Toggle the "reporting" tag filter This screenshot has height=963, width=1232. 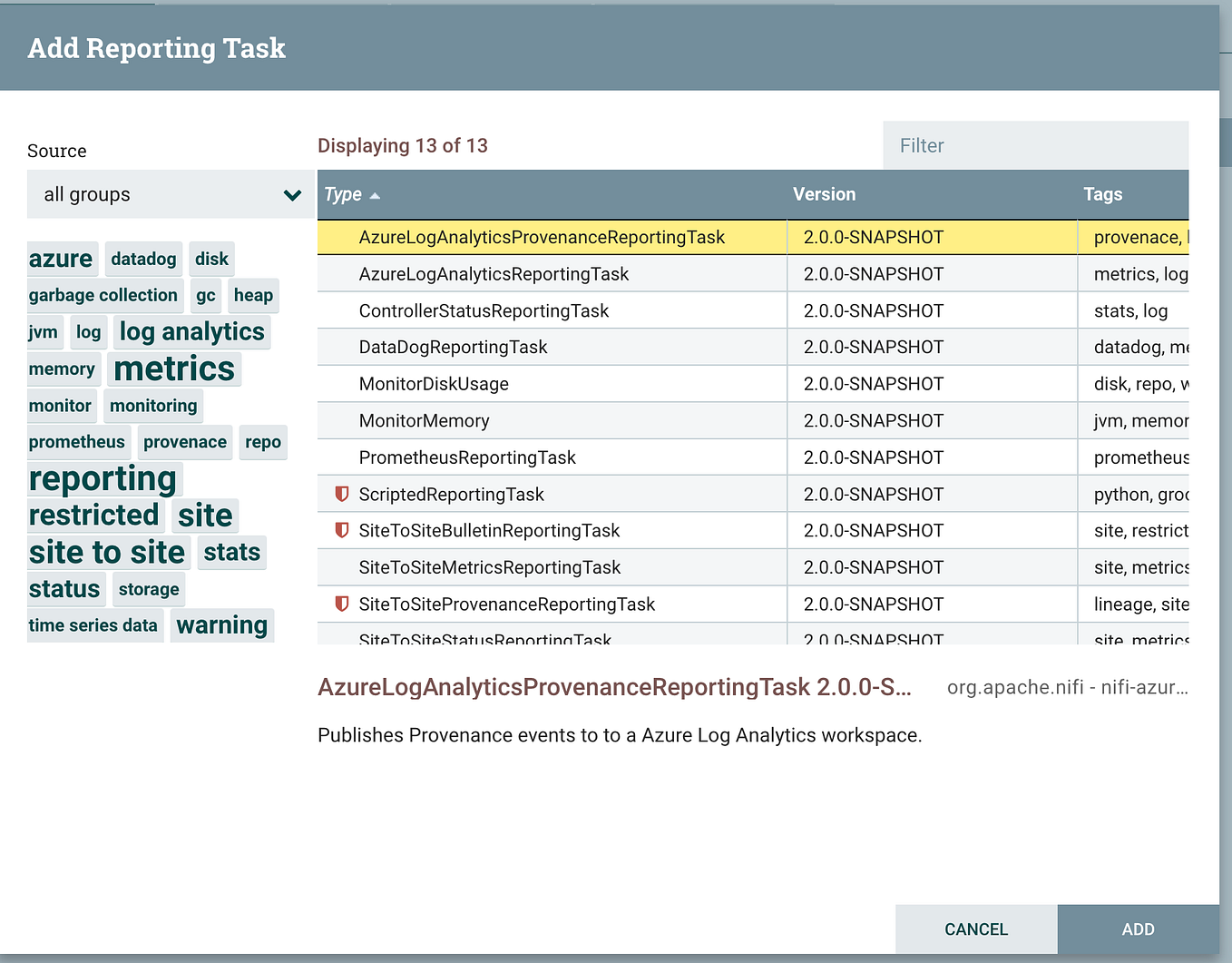tap(103, 478)
